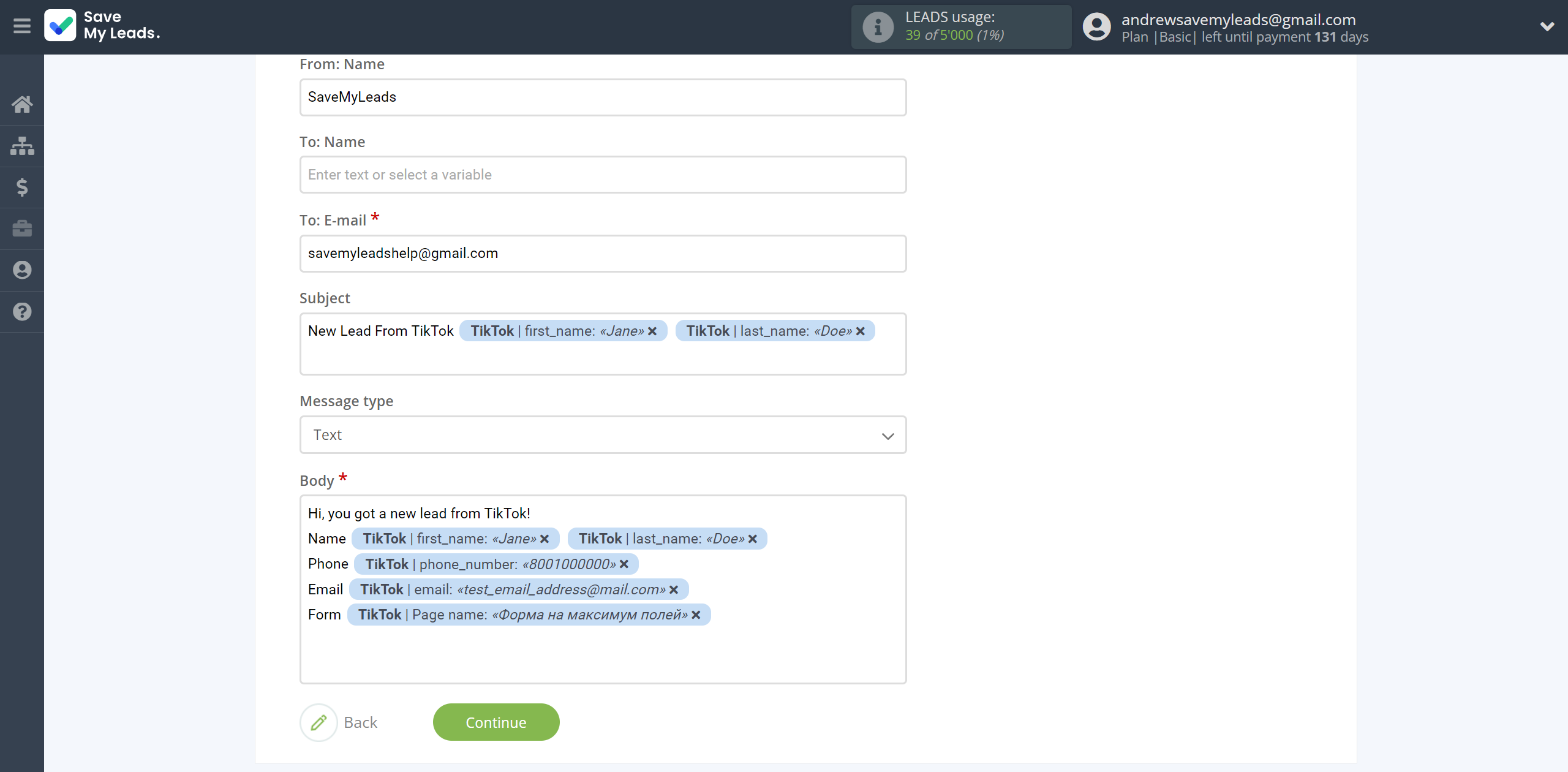Remove last_name Doe tag from Body
Viewport: 1568px width, 772px height.
tap(753, 539)
